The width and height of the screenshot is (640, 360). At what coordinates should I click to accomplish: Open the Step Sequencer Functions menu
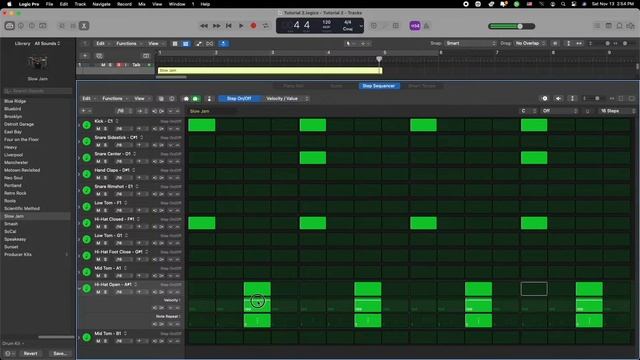click(x=114, y=98)
